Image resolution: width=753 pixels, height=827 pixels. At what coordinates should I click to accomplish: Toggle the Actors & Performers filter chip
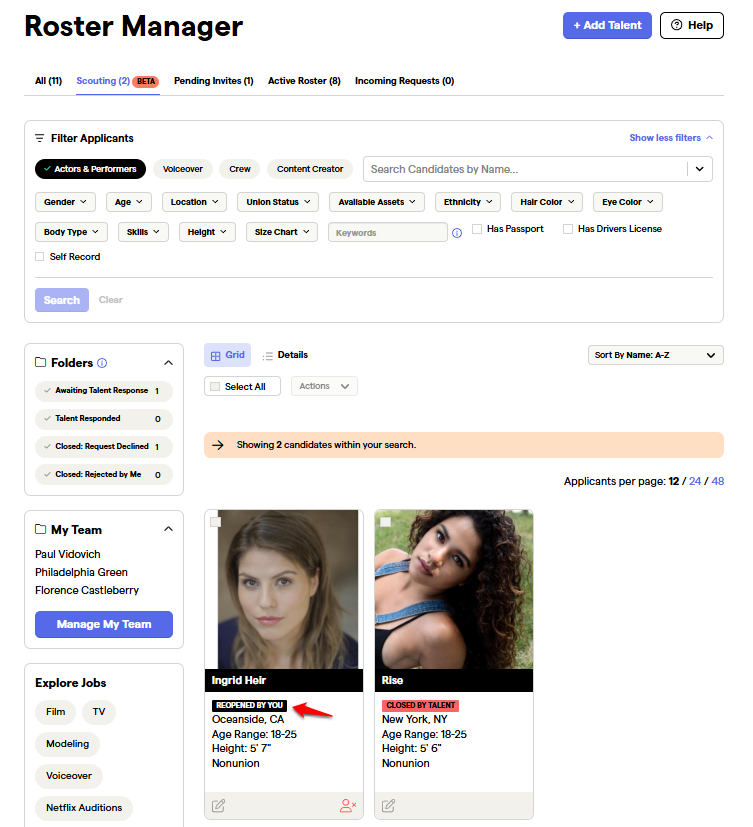(90, 169)
